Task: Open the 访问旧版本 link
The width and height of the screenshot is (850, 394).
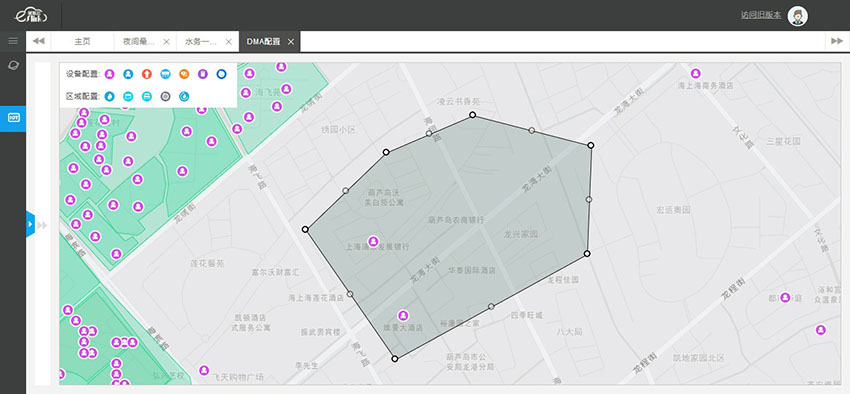Action: [761, 15]
